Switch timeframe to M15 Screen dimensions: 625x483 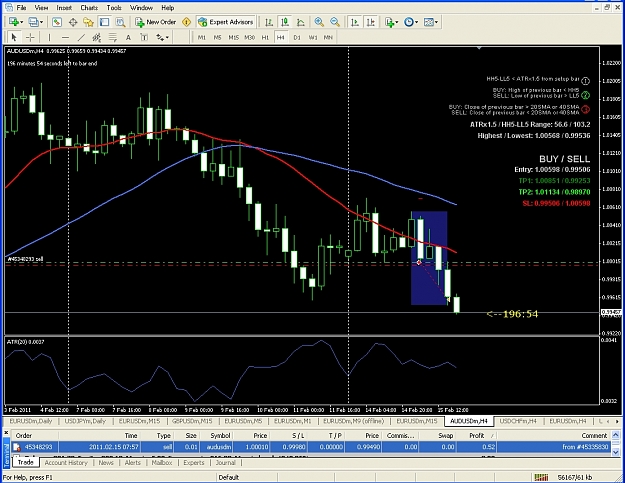233,37
